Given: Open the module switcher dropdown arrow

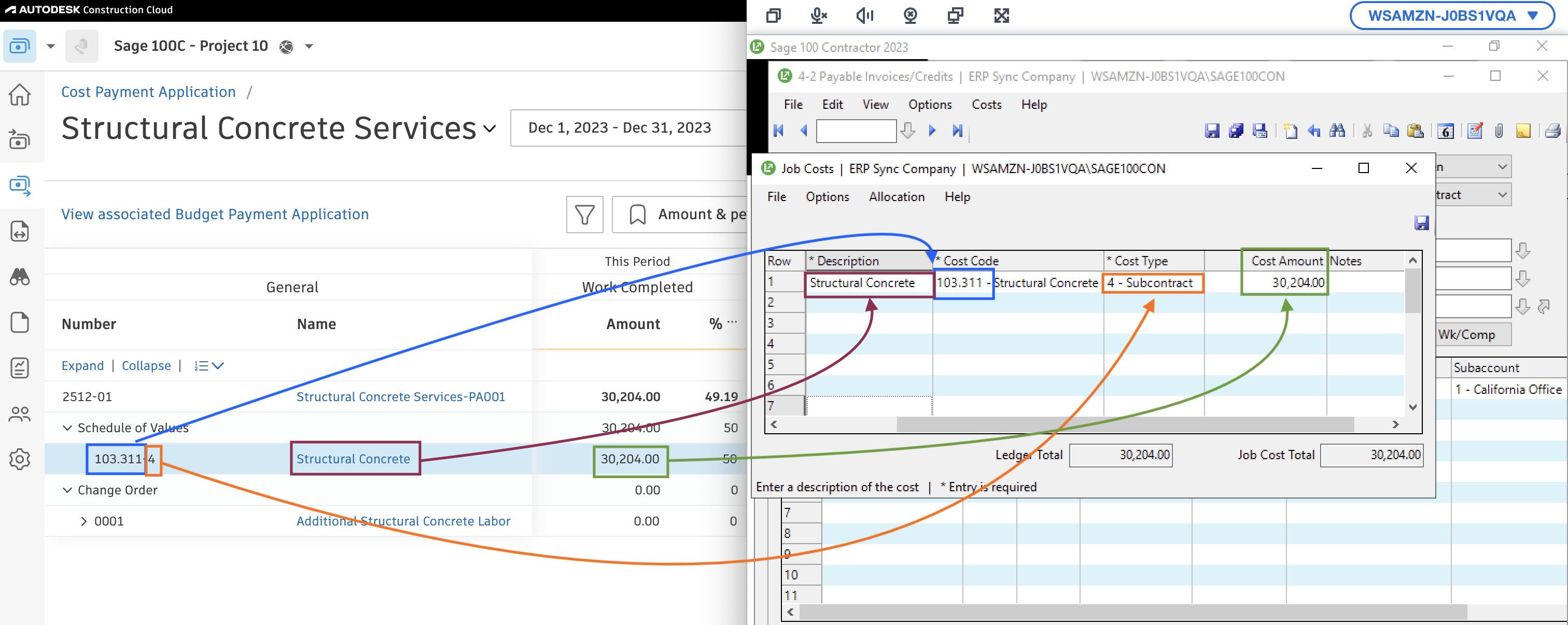Looking at the screenshot, I should (x=50, y=46).
